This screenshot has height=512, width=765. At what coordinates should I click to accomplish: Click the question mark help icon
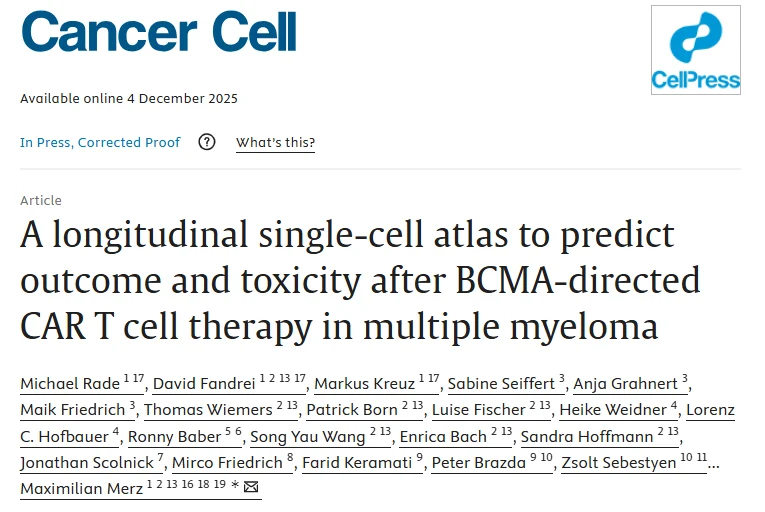(207, 142)
